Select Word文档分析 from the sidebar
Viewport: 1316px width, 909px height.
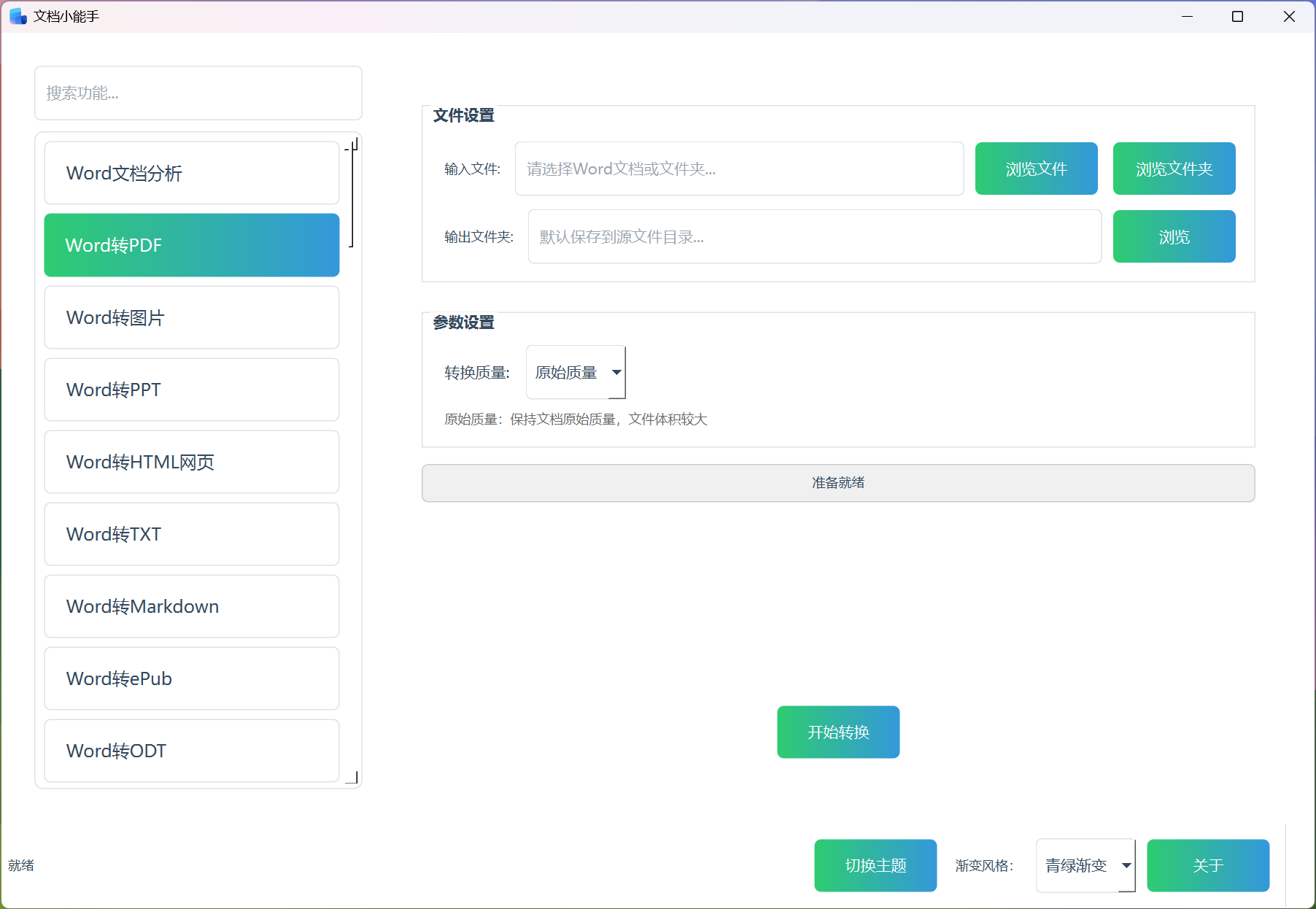point(191,173)
